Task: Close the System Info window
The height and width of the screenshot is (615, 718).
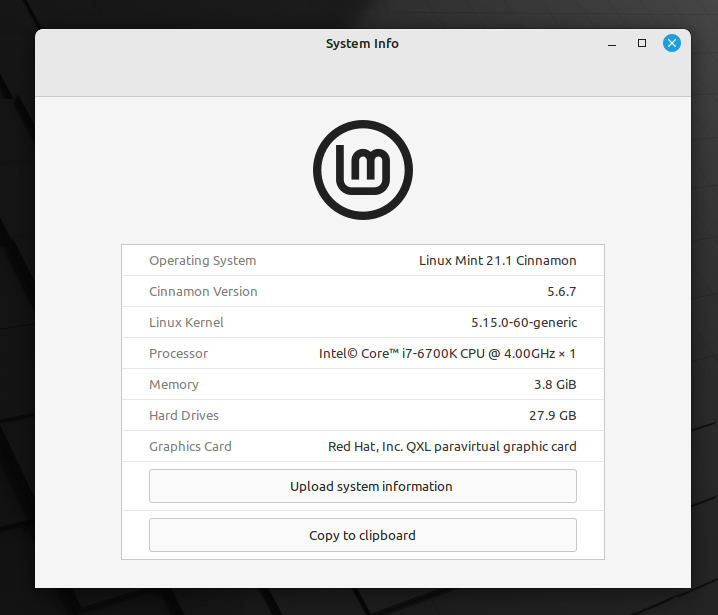Action: click(x=672, y=43)
